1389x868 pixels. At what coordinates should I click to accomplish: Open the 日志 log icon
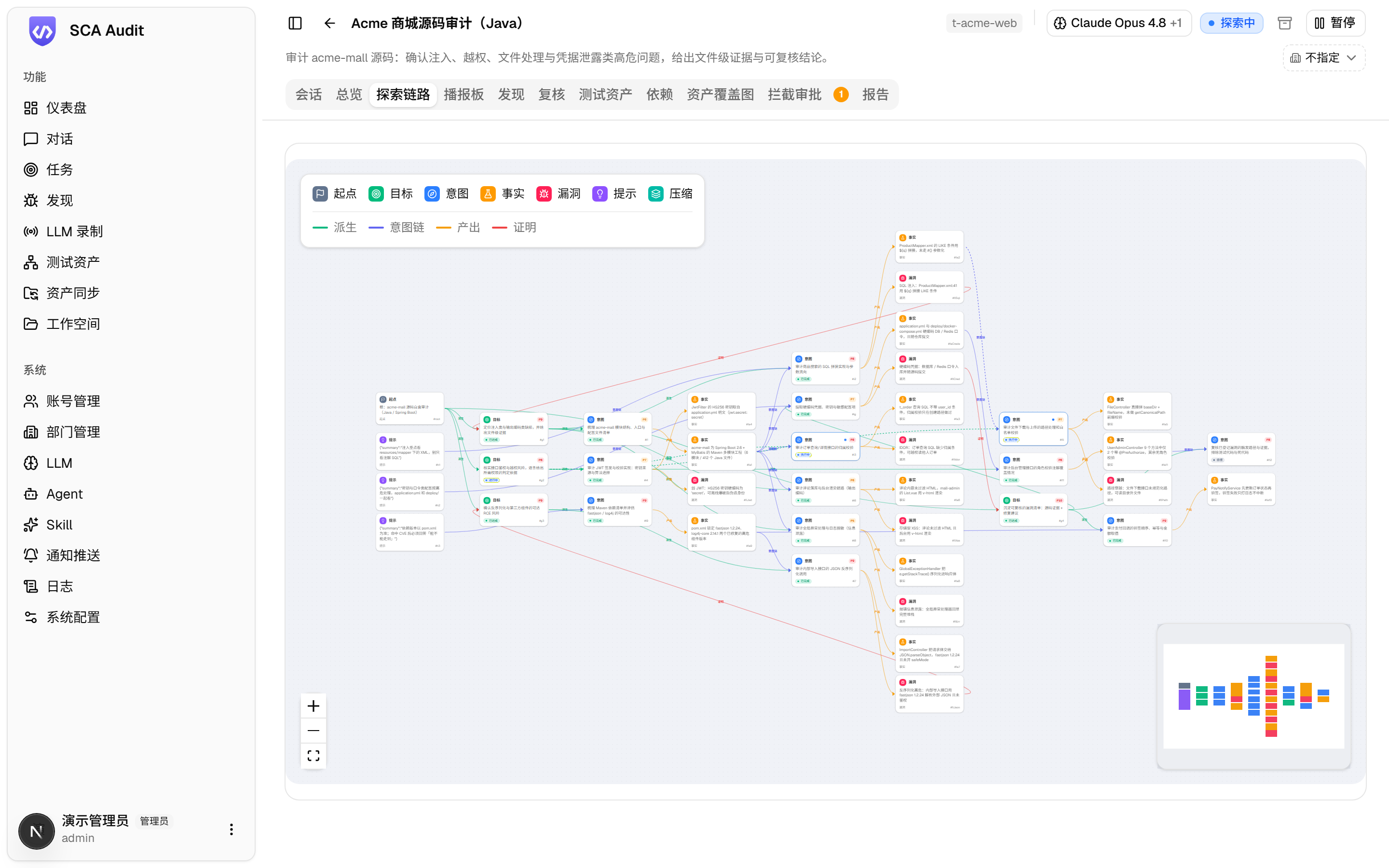[30, 586]
